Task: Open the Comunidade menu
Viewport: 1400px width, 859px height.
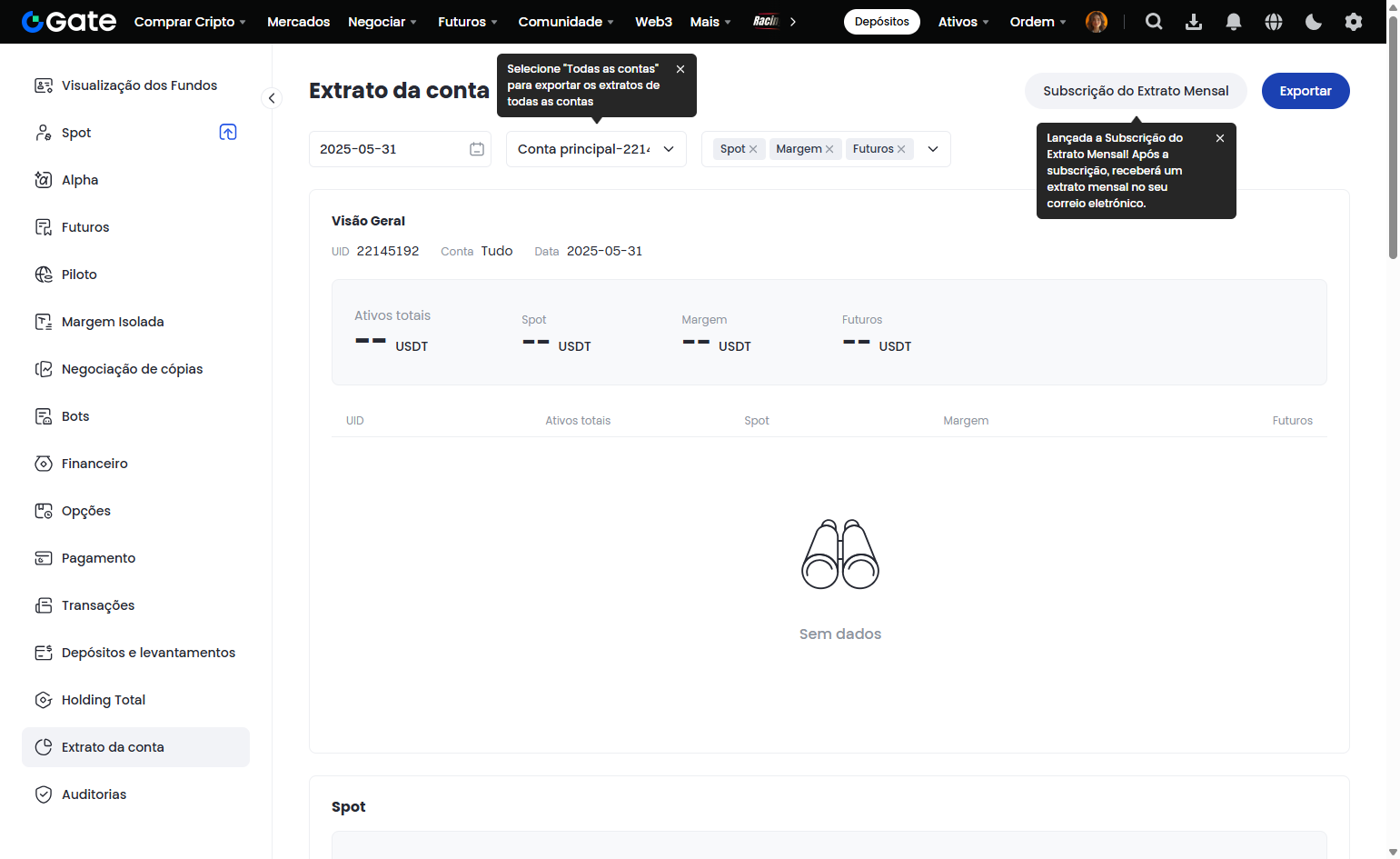Action: point(566,22)
